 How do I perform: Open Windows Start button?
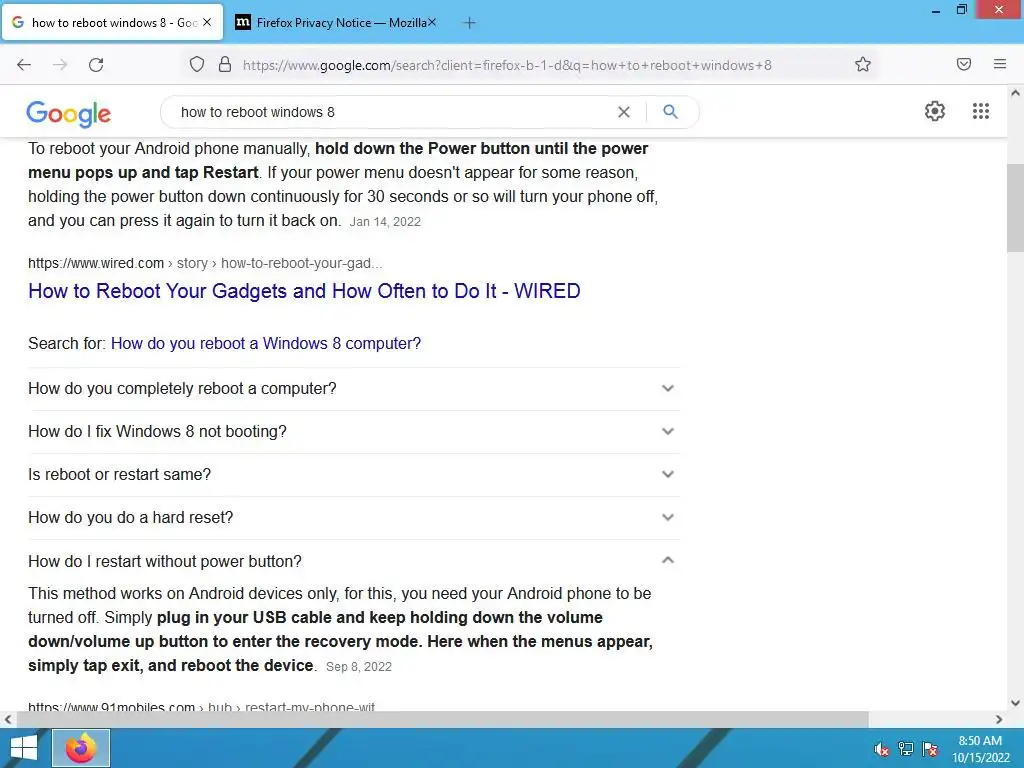point(24,748)
